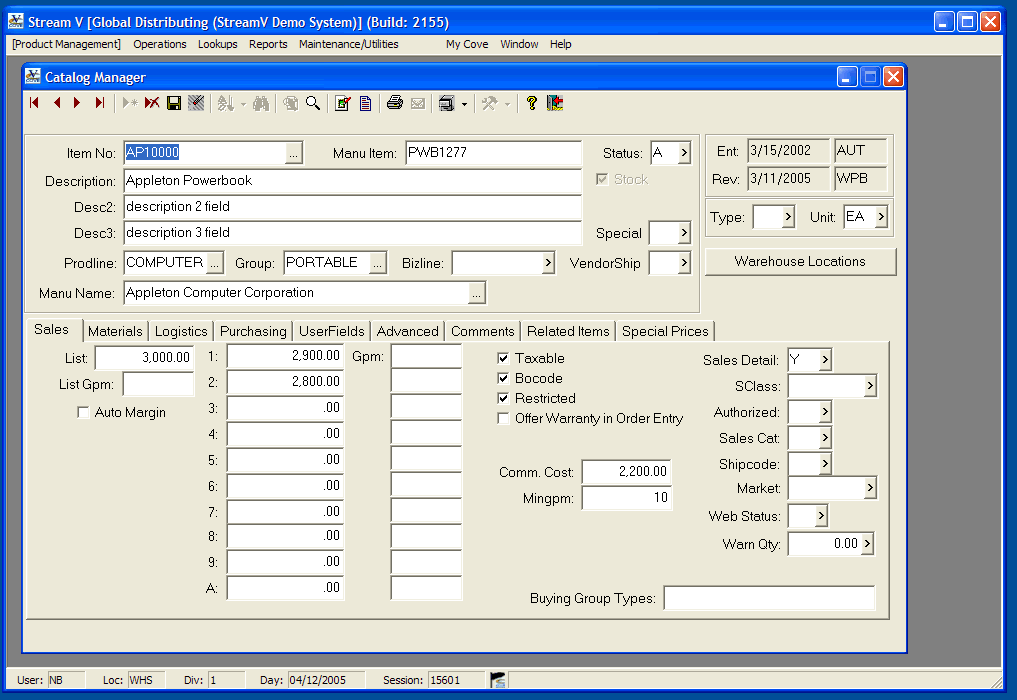Click the Stream V application title icon

[x=16, y=21]
